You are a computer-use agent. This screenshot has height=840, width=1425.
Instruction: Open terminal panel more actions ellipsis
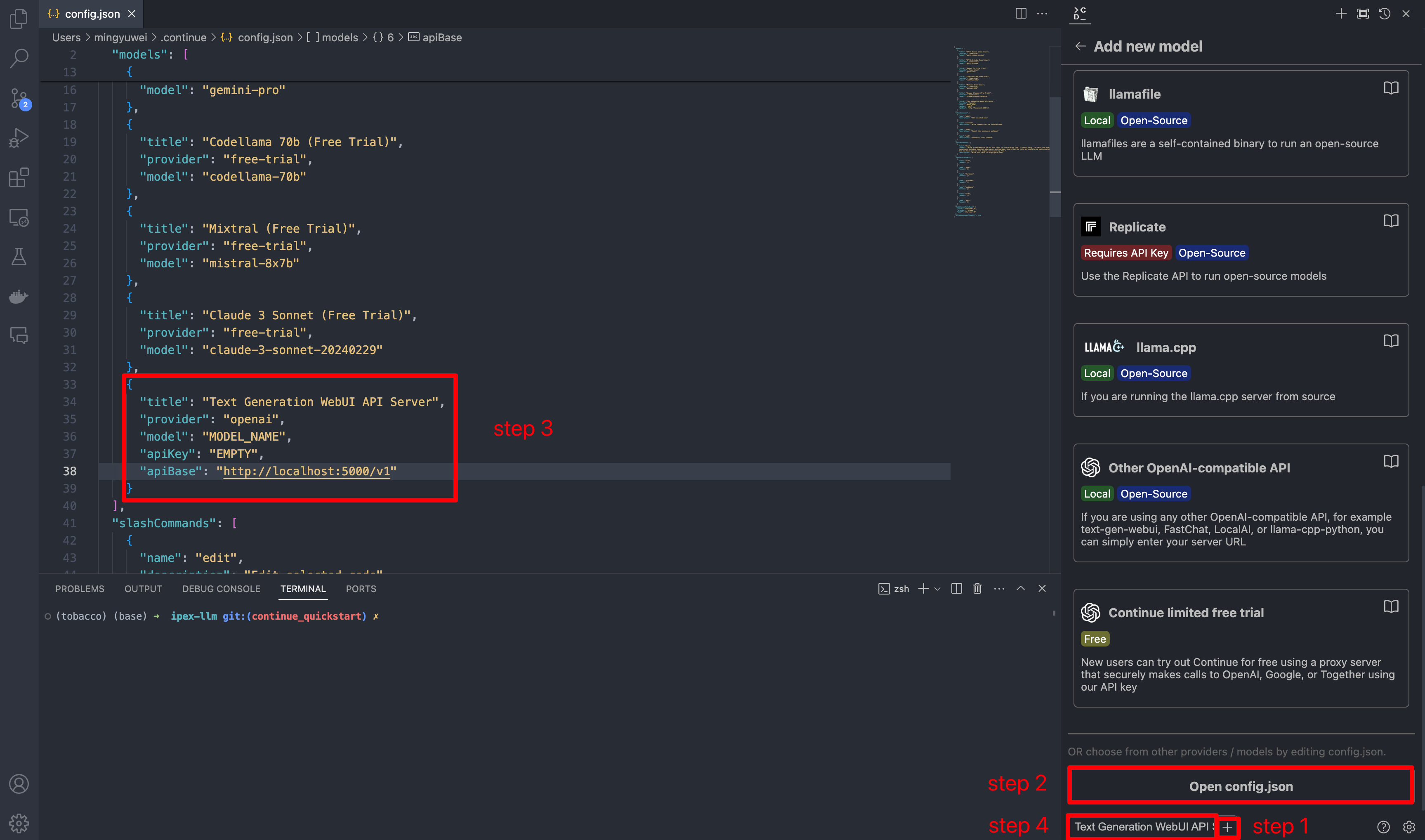[999, 589]
